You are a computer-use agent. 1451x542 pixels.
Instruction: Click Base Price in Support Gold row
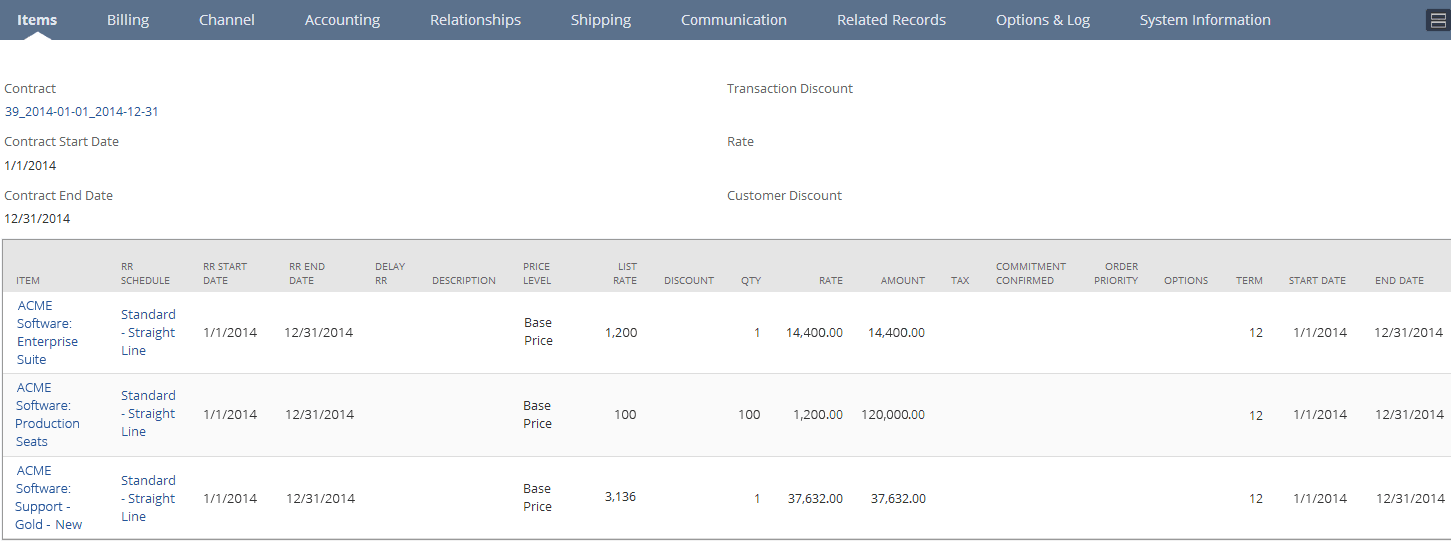pos(537,498)
